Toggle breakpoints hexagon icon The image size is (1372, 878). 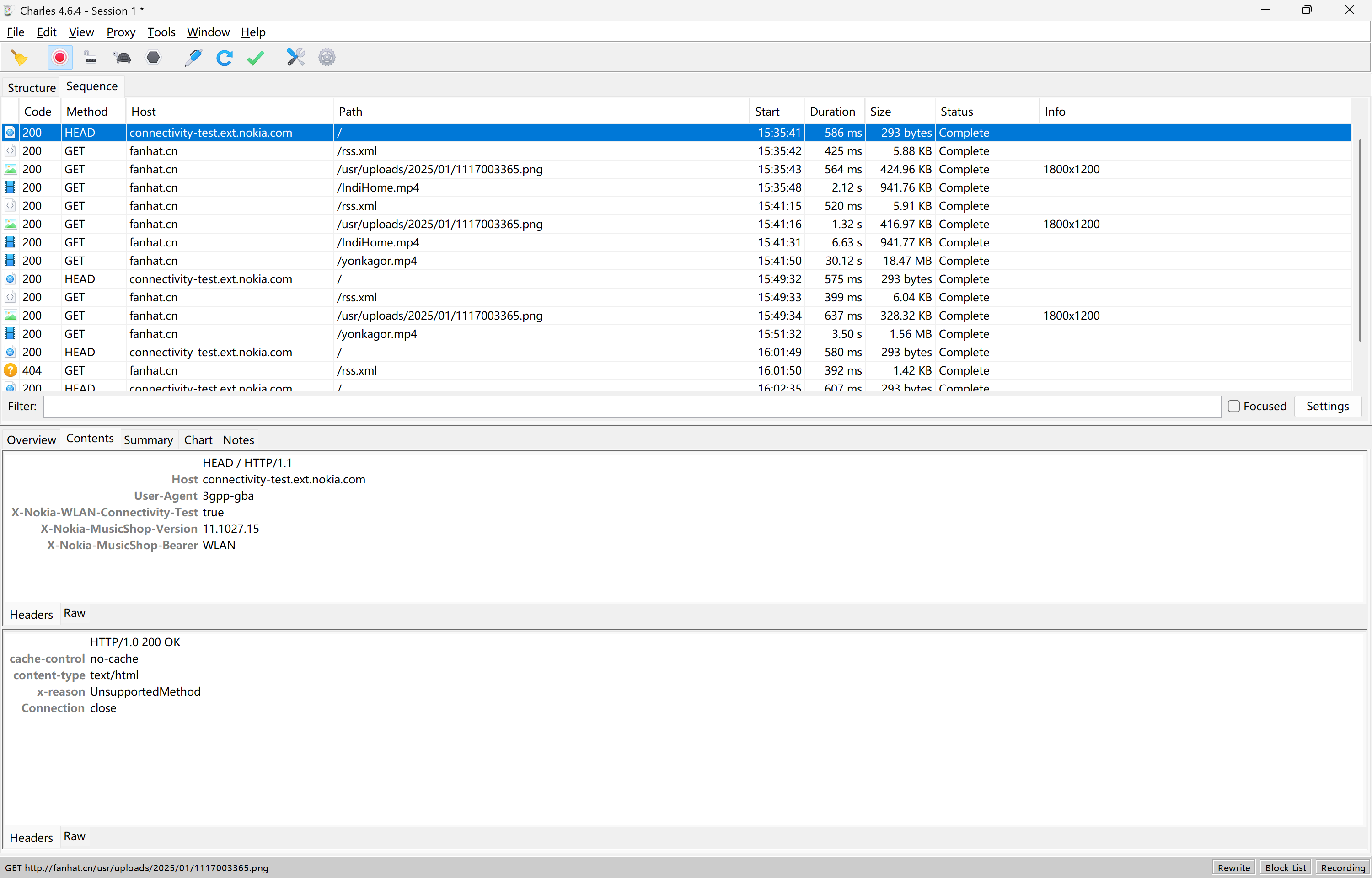[x=153, y=58]
